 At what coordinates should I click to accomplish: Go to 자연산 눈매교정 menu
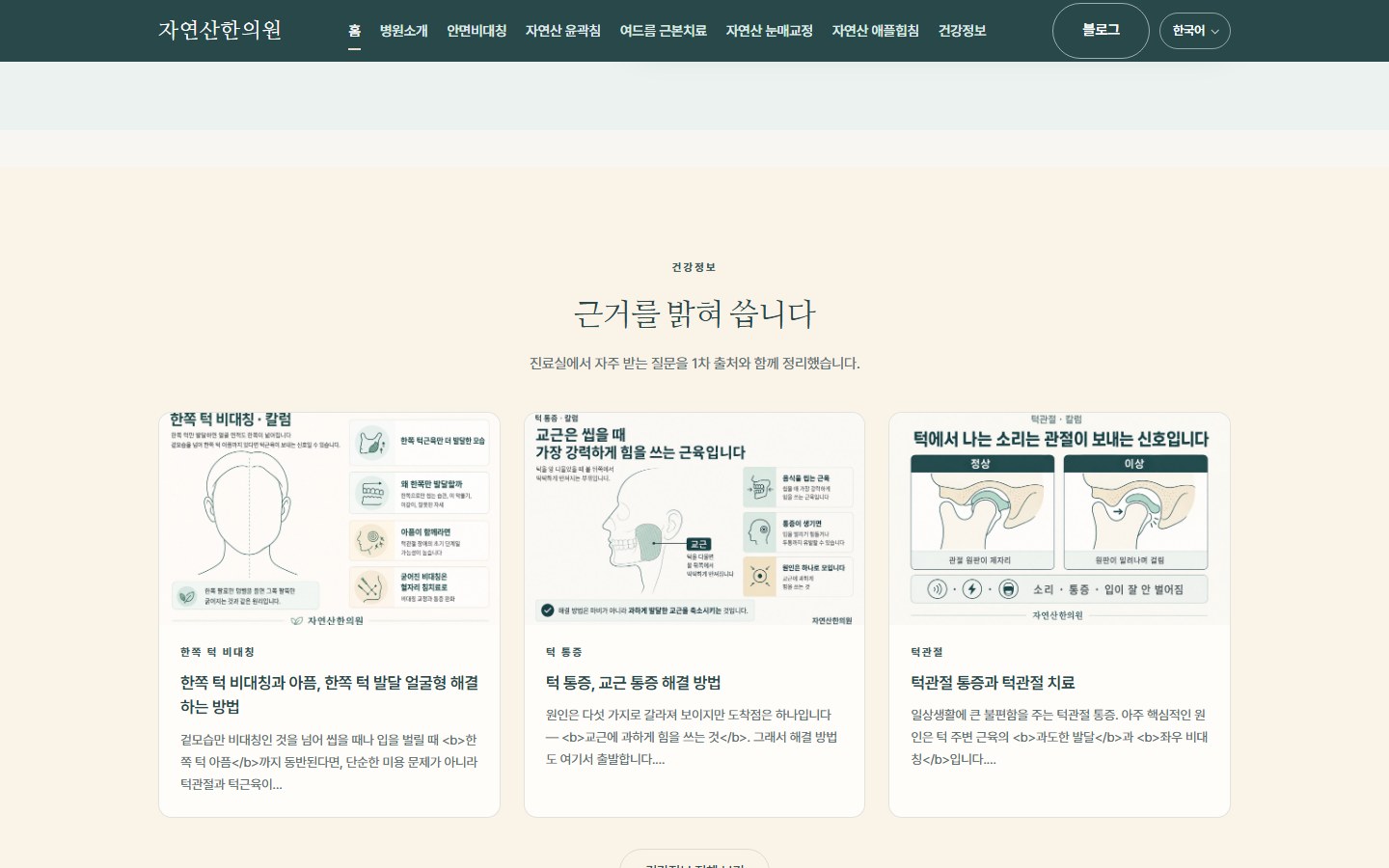[770, 31]
